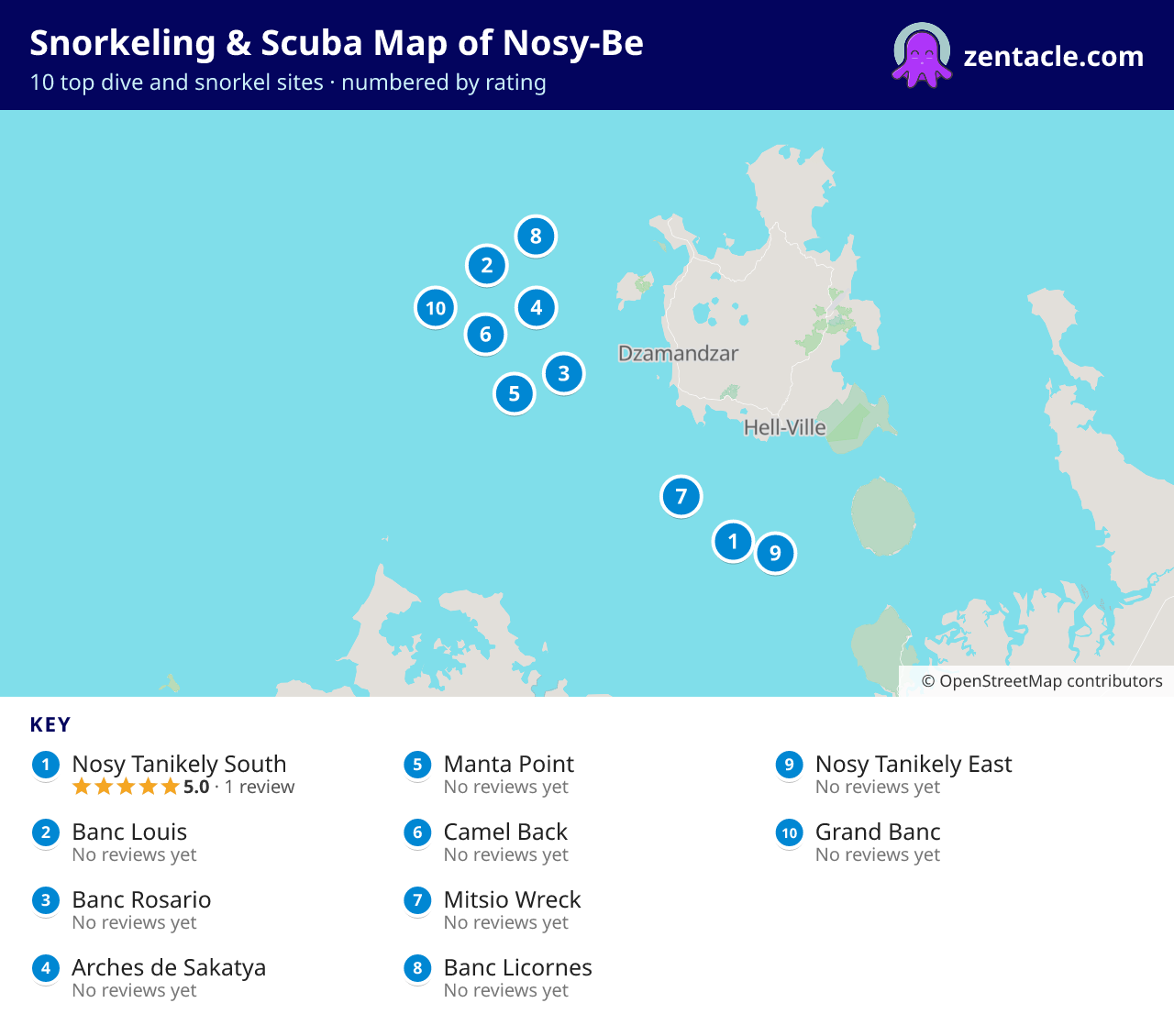Click map marker 1 near Nosy Tanikely
The height and width of the screenshot is (1036, 1174).
[733, 541]
